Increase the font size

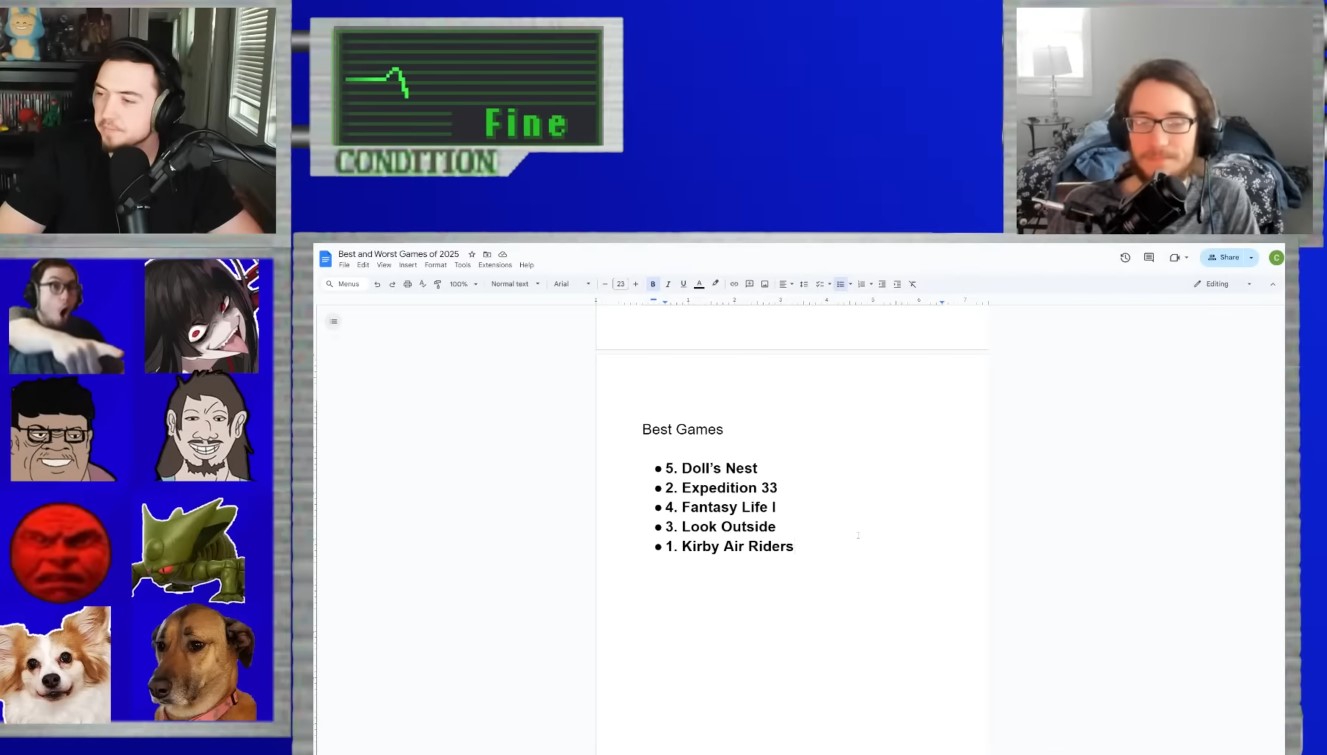[635, 284]
